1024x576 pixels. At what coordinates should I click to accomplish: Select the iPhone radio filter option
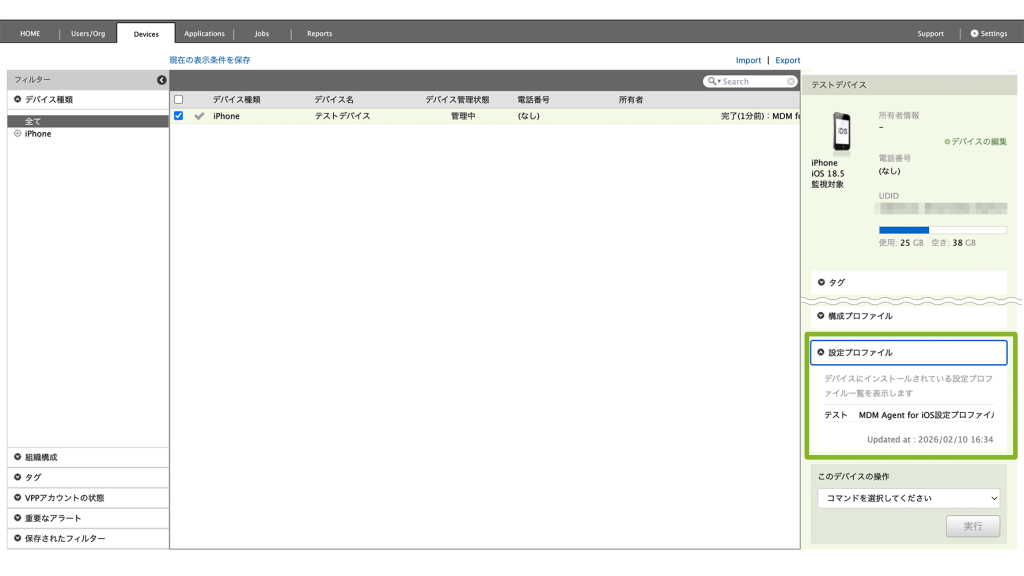tap(18, 134)
